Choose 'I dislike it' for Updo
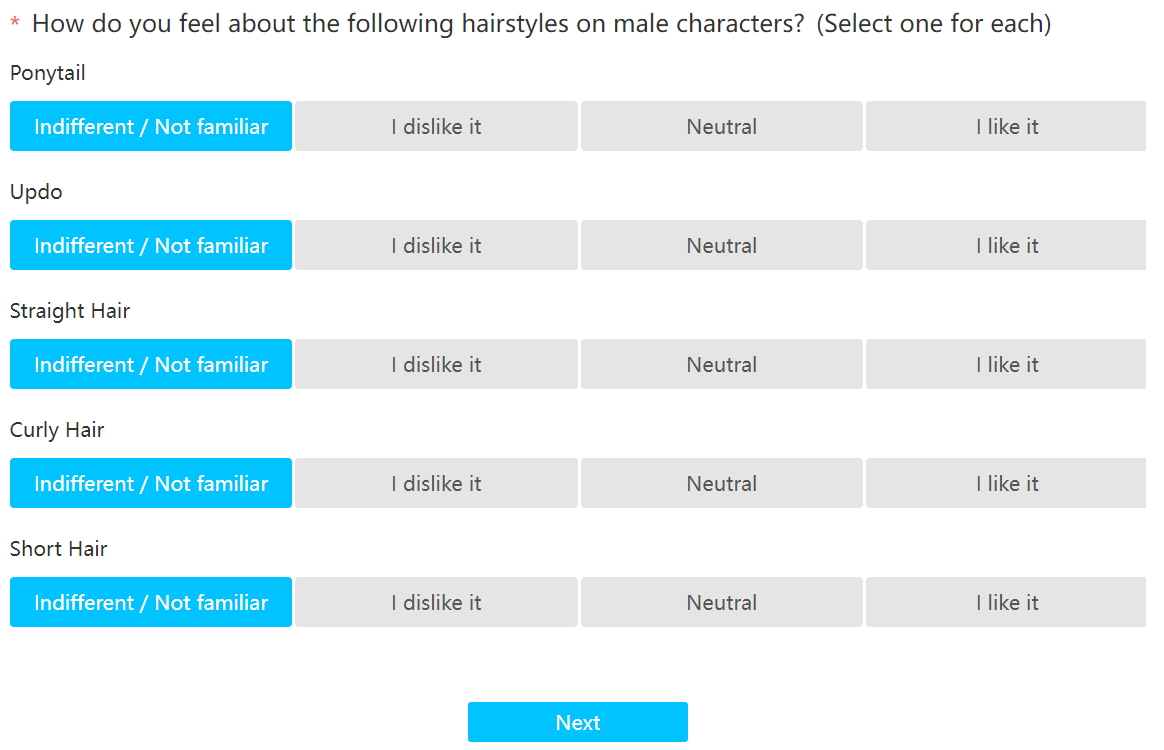 pyautogui.click(x=436, y=245)
